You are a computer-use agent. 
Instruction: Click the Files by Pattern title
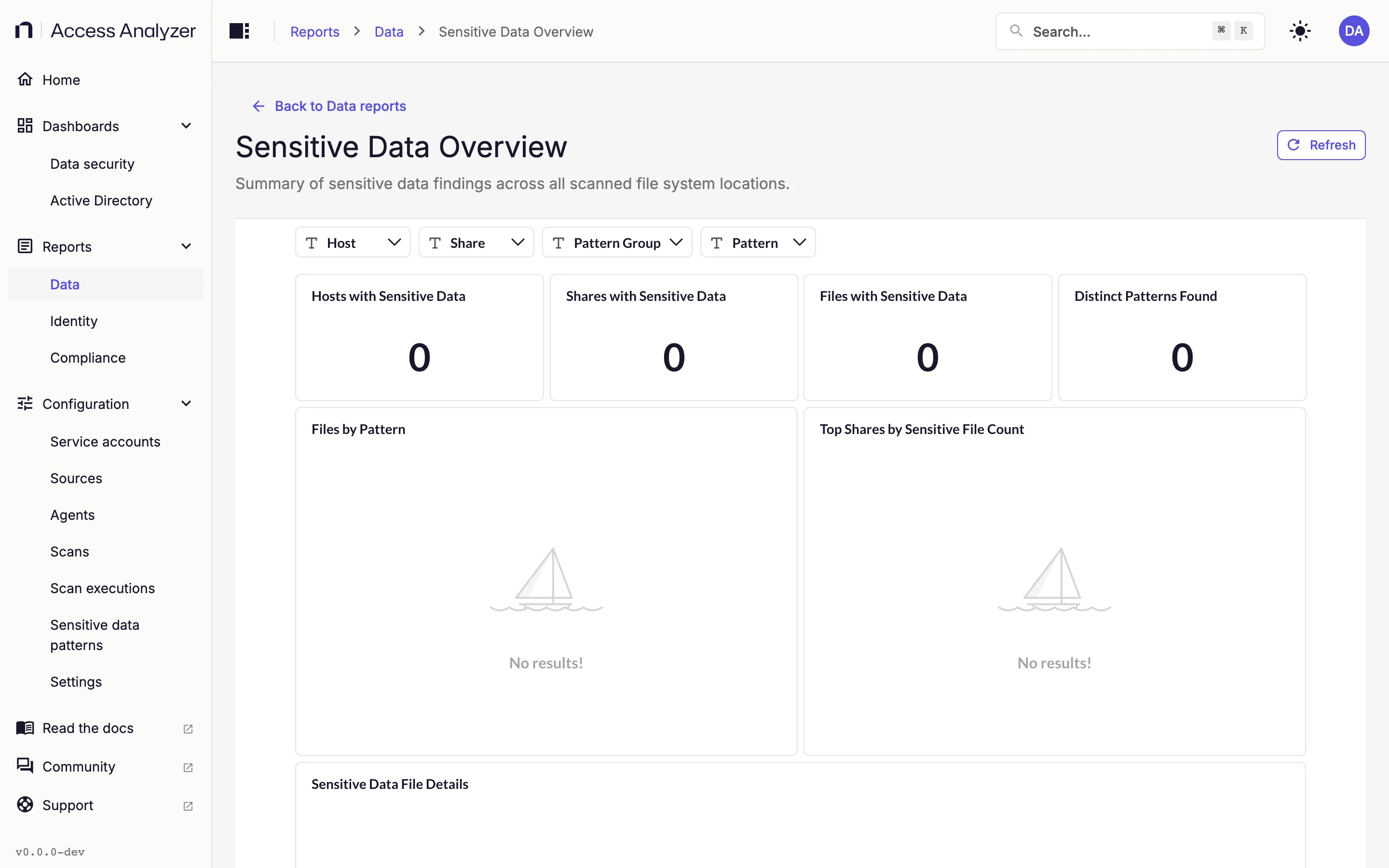[x=358, y=429]
